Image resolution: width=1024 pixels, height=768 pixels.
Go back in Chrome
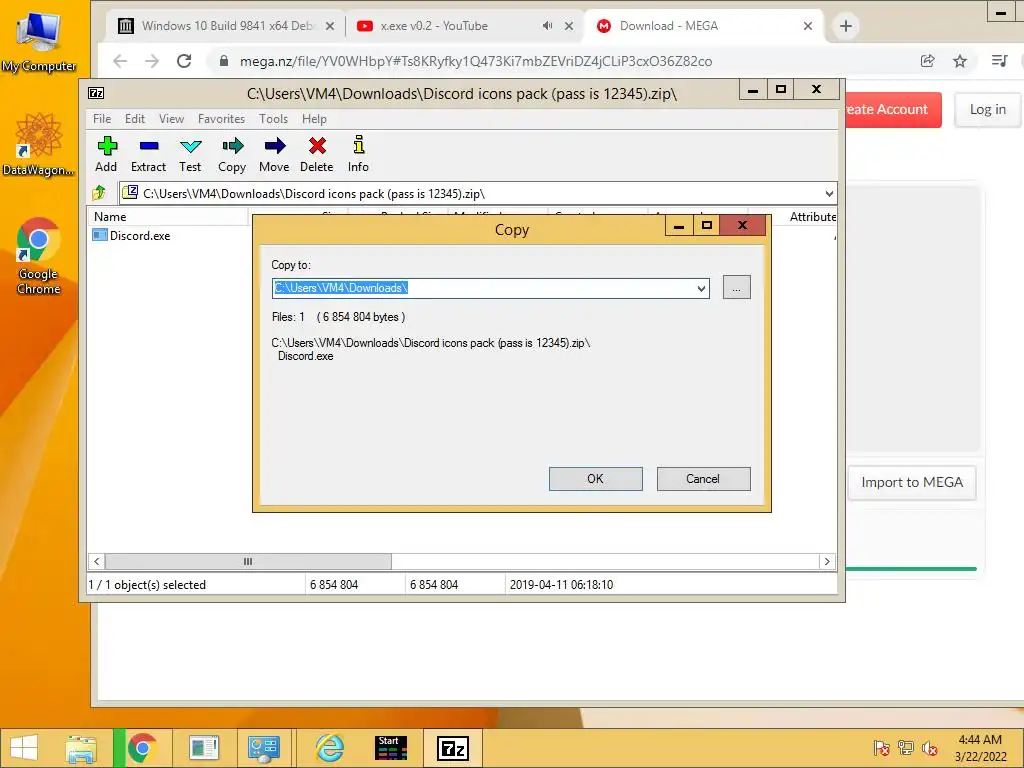120,61
